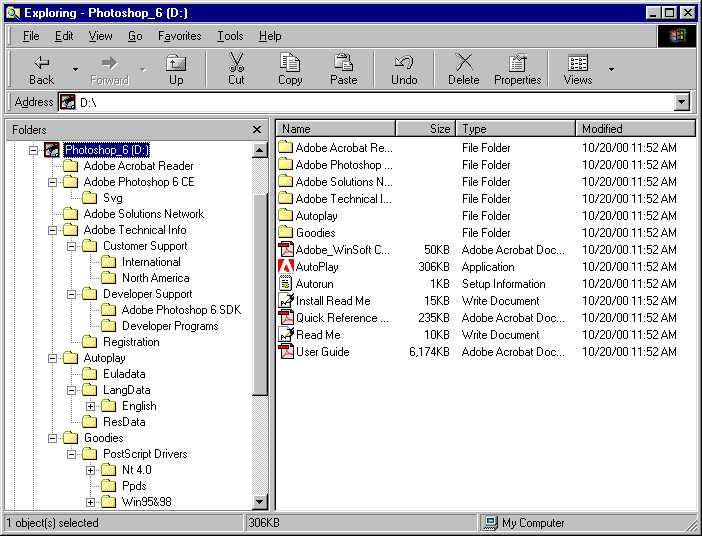Image resolution: width=702 pixels, height=536 pixels.
Task: Collapse the Adobe Technical Info folder
Action: point(52,230)
